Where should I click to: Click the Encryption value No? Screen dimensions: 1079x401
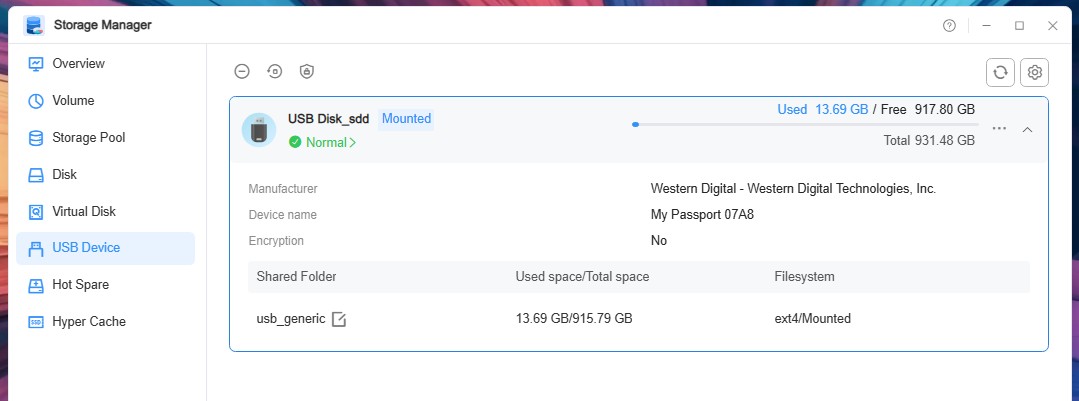659,241
